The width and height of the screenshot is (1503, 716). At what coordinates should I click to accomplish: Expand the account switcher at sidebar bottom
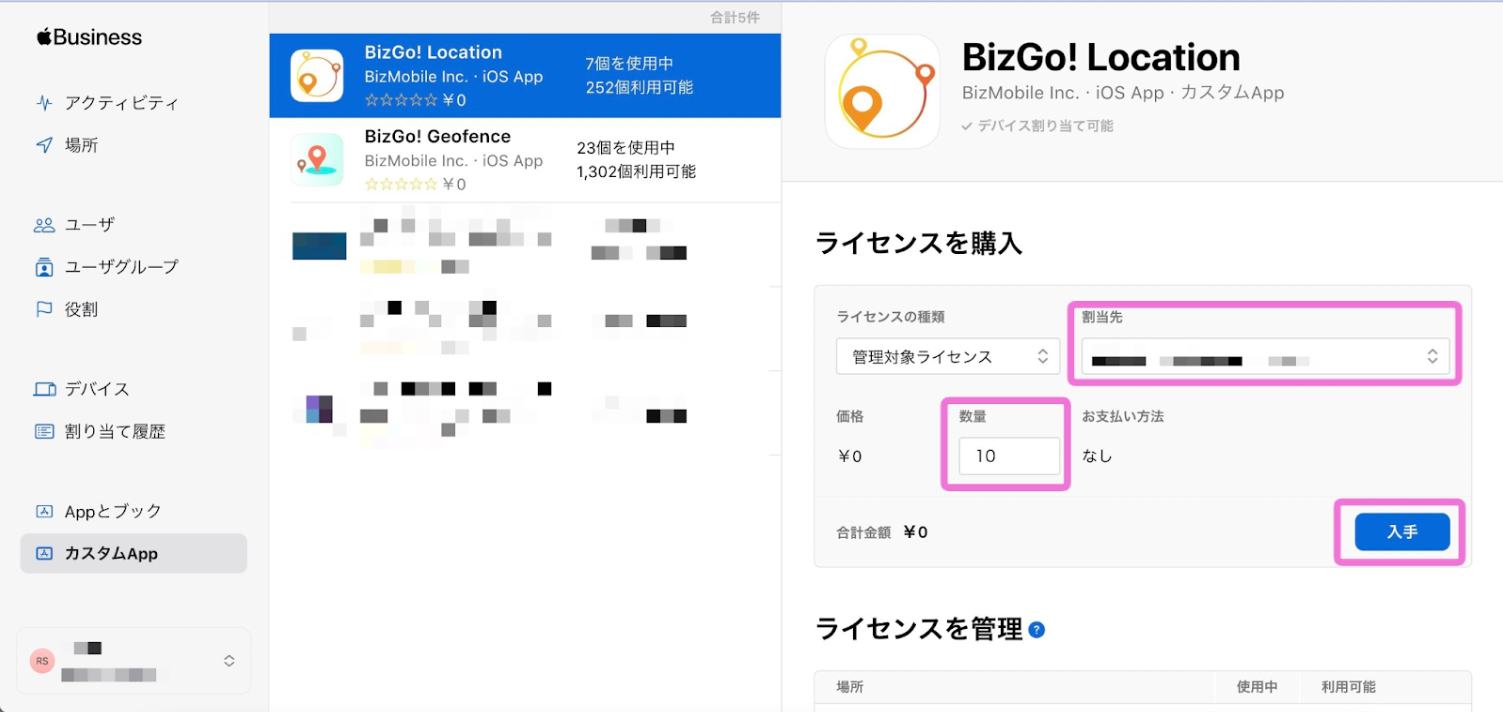[229, 661]
